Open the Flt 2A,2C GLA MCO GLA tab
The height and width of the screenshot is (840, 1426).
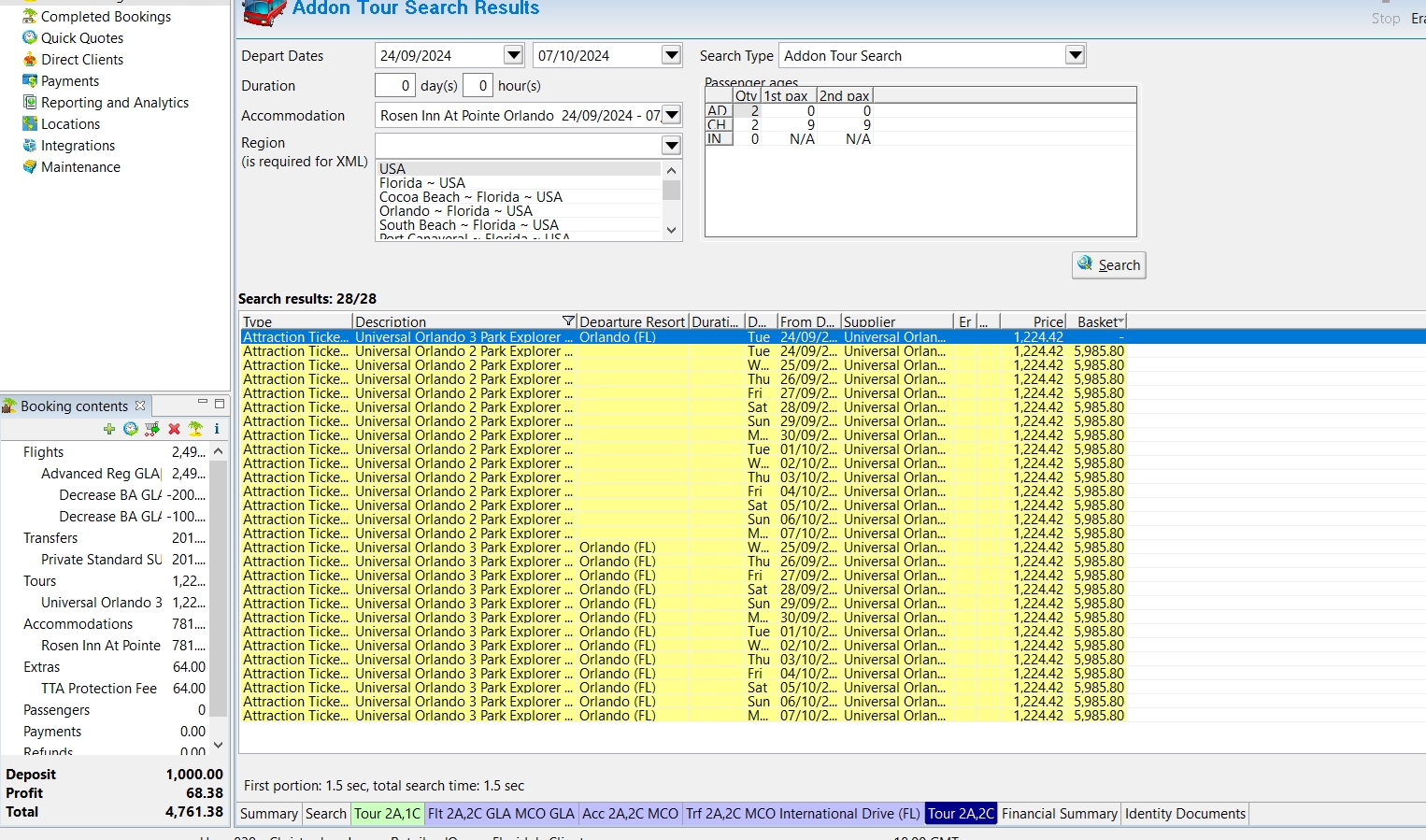coord(501,814)
